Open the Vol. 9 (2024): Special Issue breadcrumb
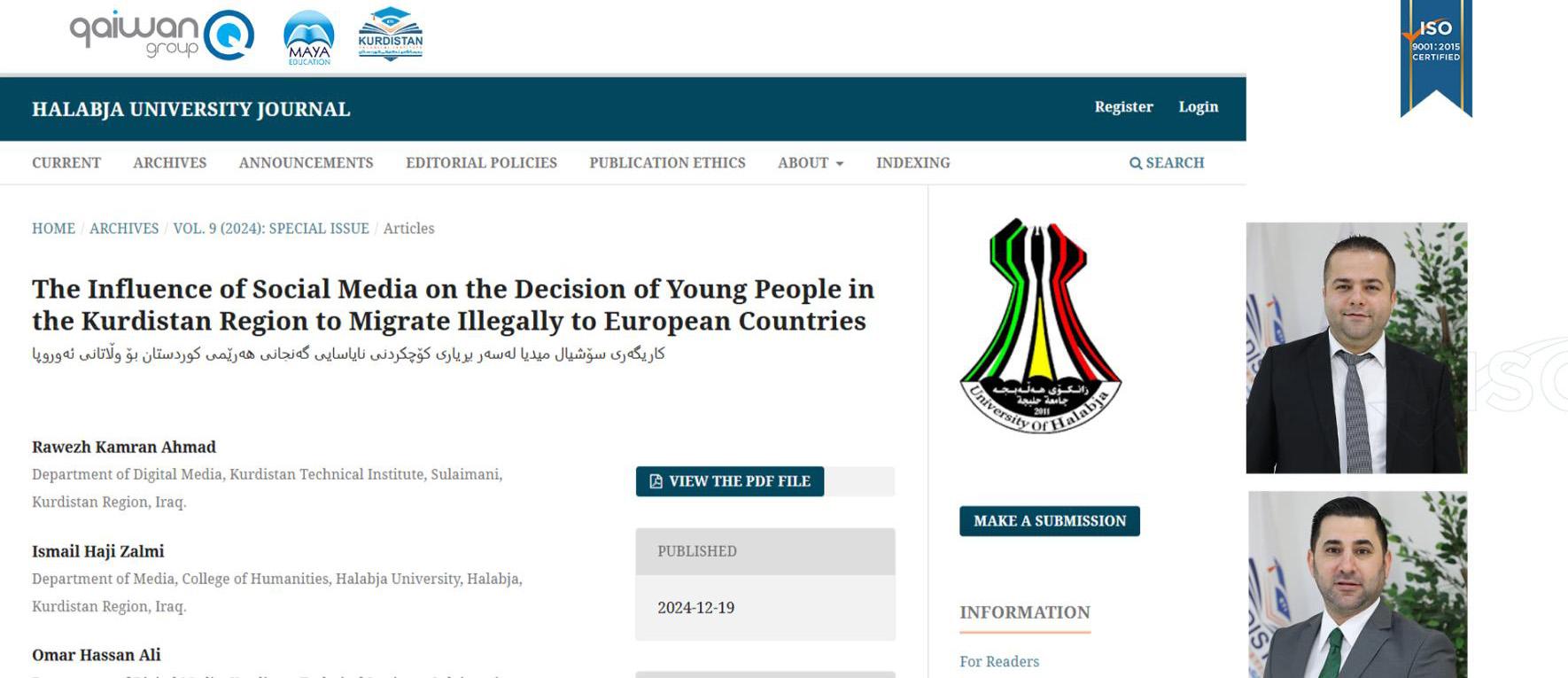1568x678 pixels. (x=271, y=229)
